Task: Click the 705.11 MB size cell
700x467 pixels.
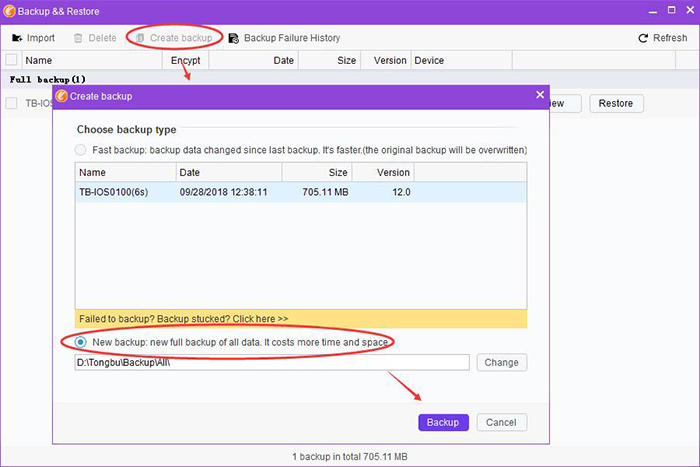Action: pos(325,192)
